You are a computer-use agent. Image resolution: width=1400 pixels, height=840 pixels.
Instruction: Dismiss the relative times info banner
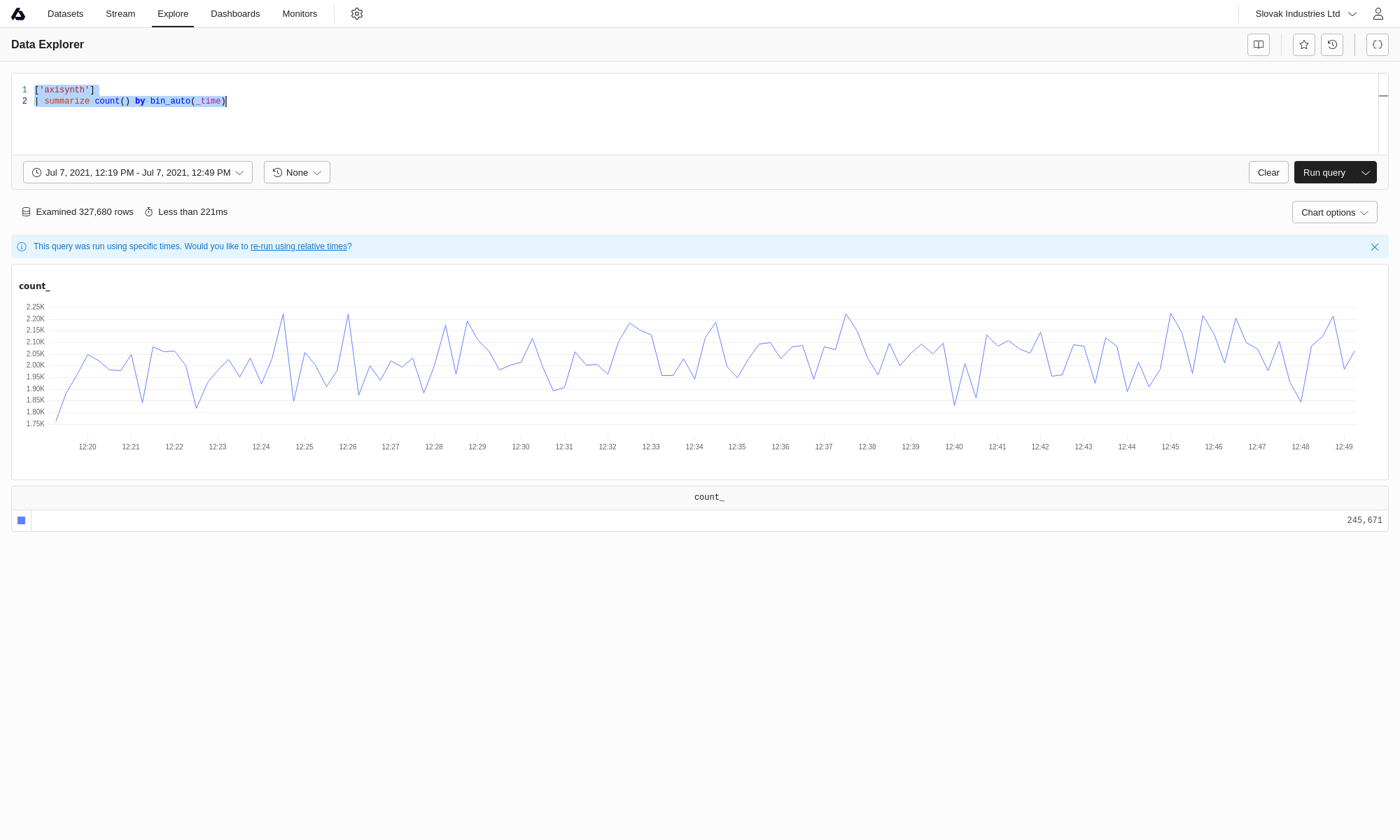(1374, 247)
